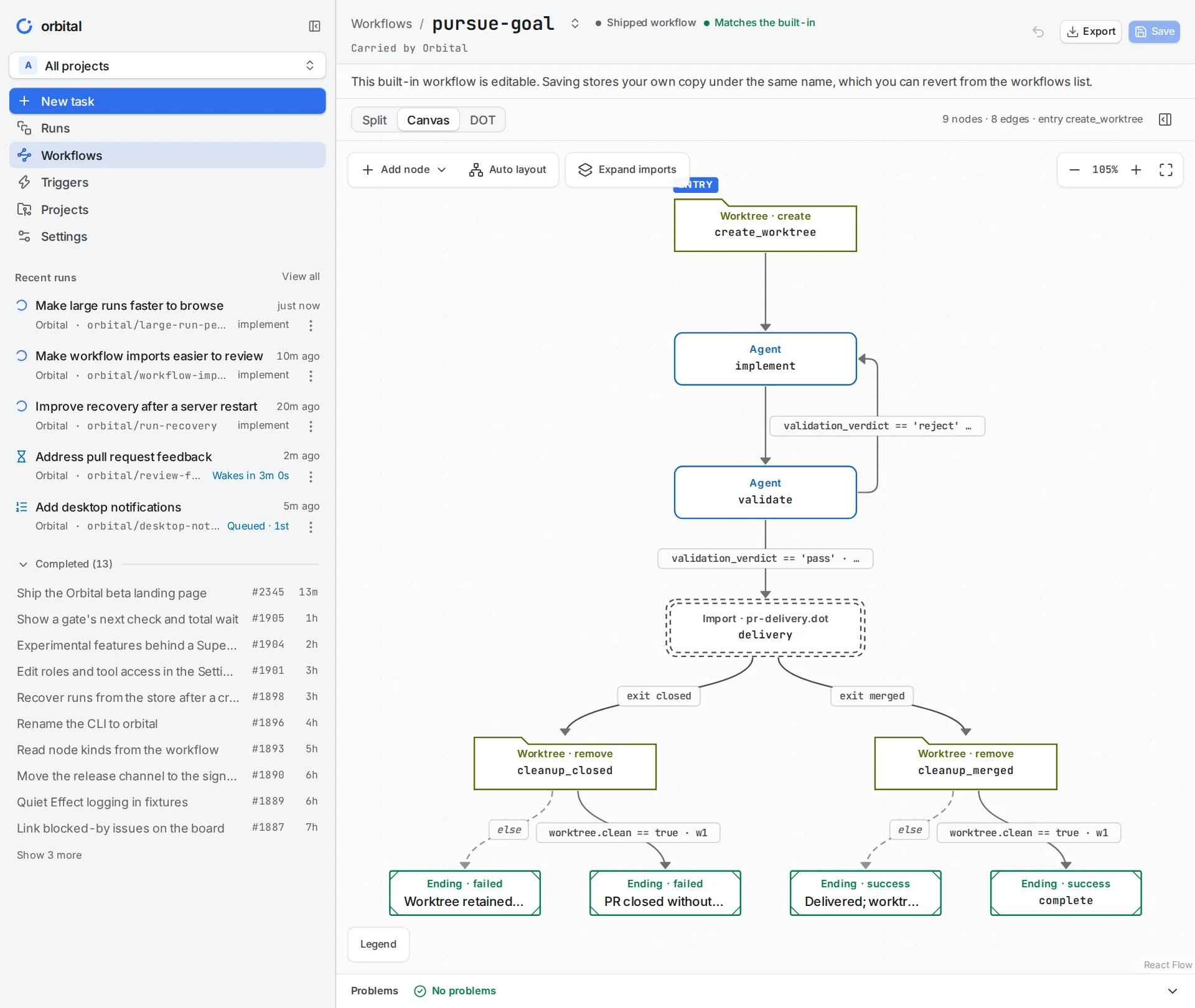Viewport: 1195px width, 1008px height.
Task: Click the 105% zoom level
Action: (1105, 170)
